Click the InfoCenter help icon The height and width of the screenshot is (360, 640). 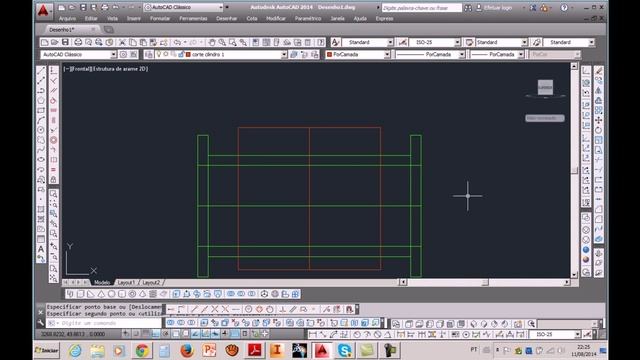pyautogui.click(x=564, y=8)
